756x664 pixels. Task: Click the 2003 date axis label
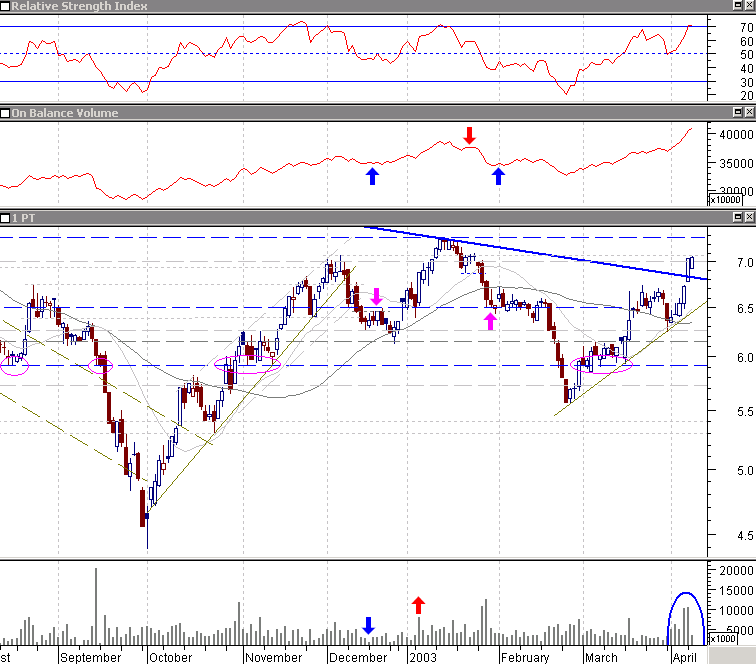423,658
